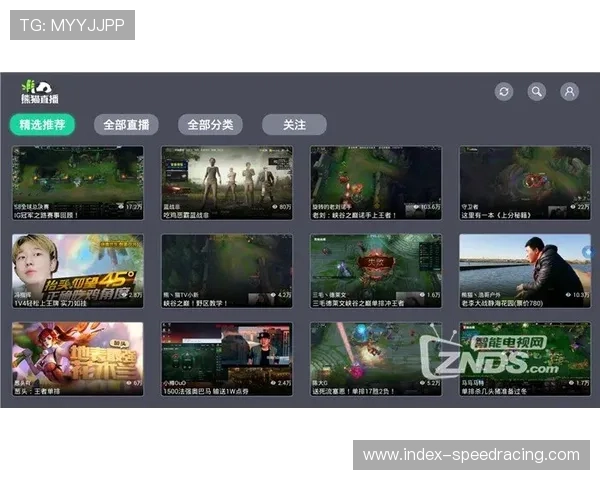The image size is (600, 480).
Task: Open the 上分秘籍 stream thumbnail
Action: (x=524, y=178)
